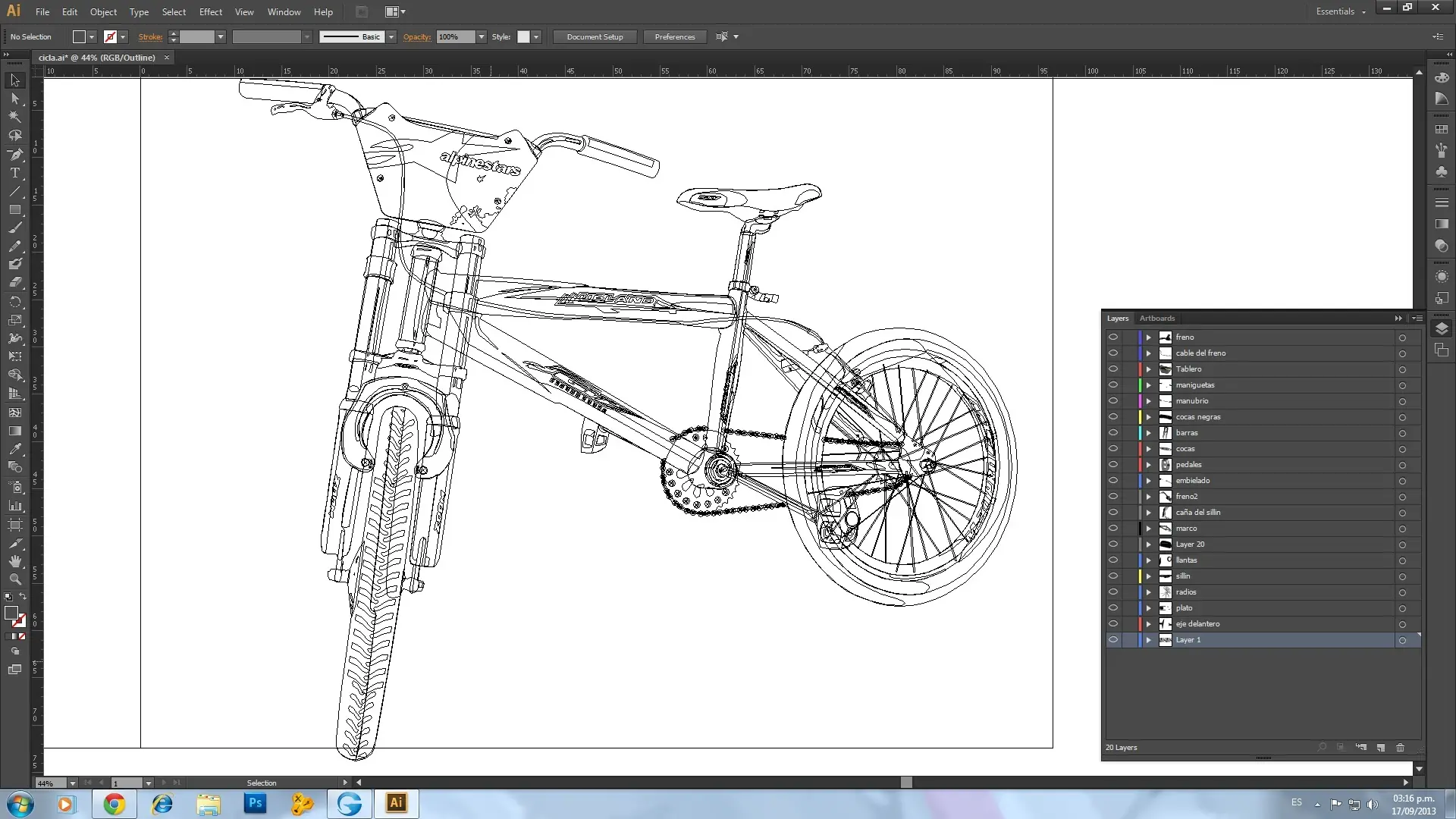Select the Pencil tool
The height and width of the screenshot is (819, 1456).
14,246
